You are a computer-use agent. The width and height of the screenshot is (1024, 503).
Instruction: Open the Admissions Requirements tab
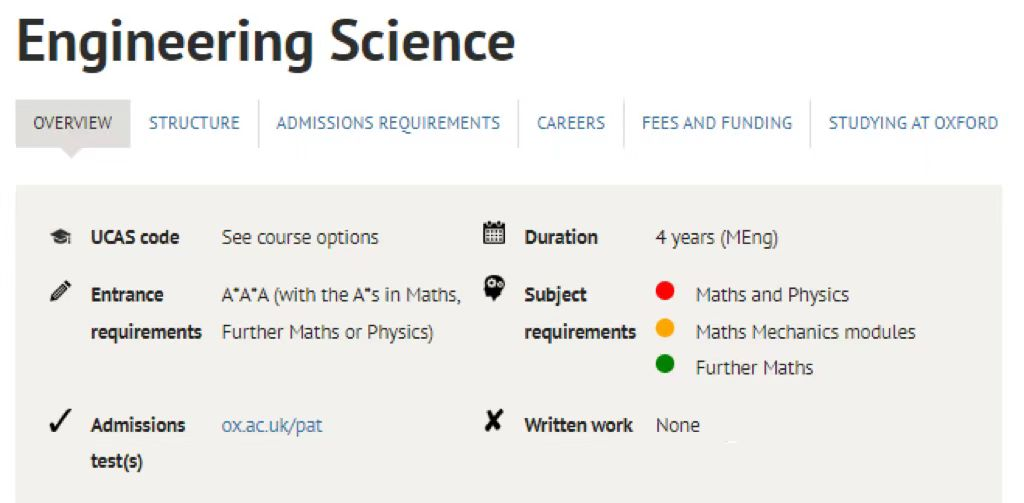click(x=388, y=123)
